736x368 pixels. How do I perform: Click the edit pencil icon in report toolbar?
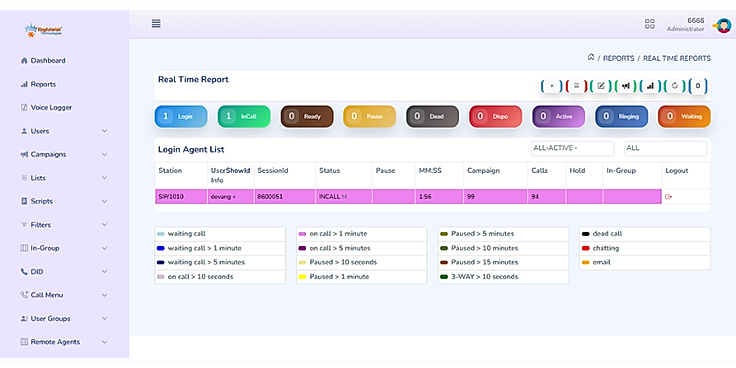600,86
